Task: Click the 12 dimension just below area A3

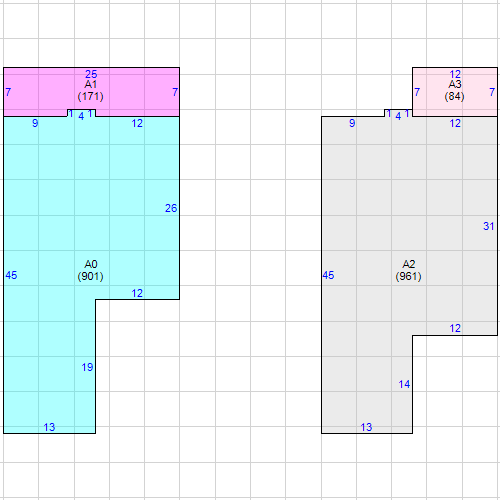Action: (x=455, y=123)
